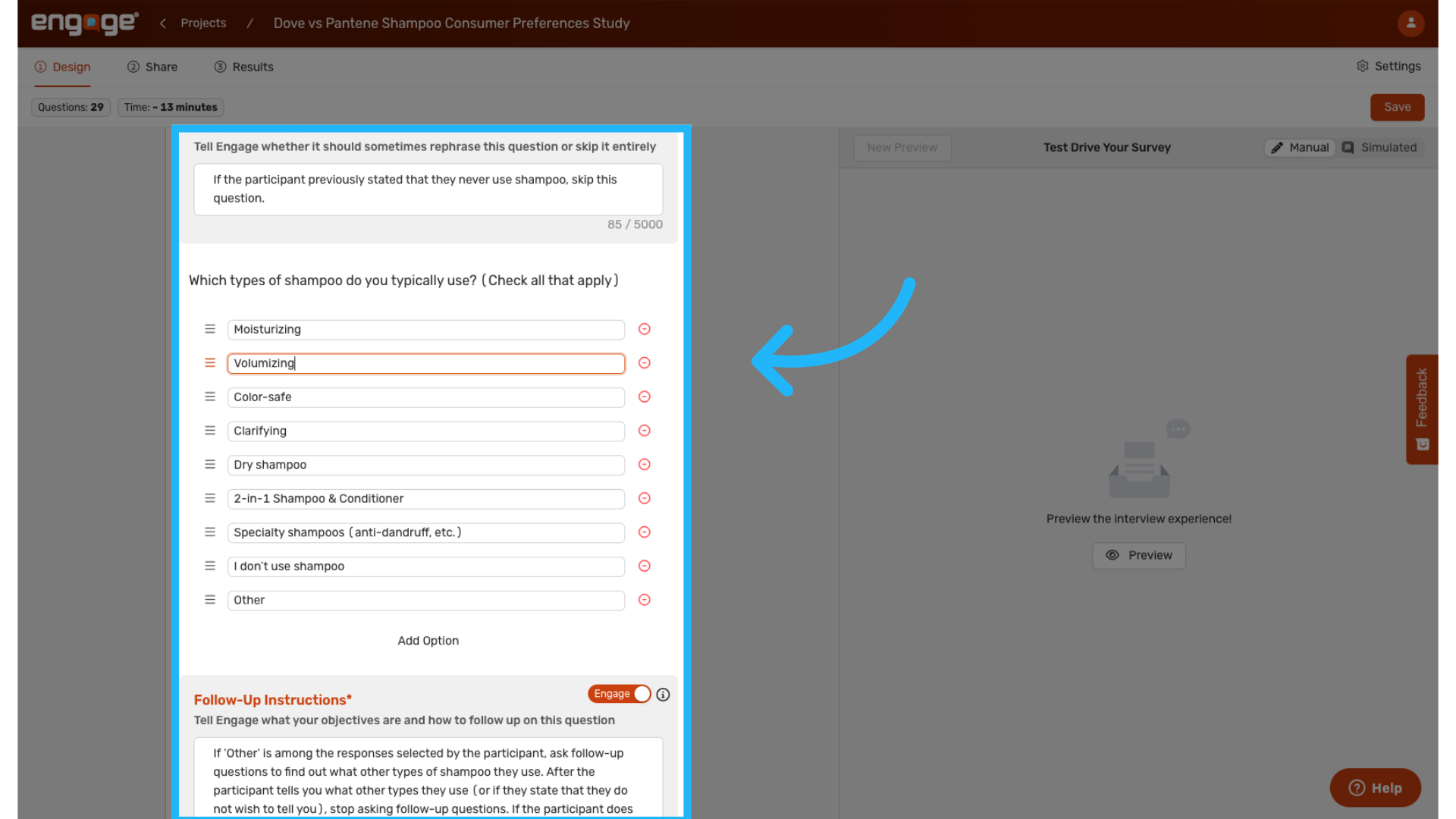Viewport: 1456px width, 819px height.
Task: Remove the Other option
Action: [x=645, y=600]
